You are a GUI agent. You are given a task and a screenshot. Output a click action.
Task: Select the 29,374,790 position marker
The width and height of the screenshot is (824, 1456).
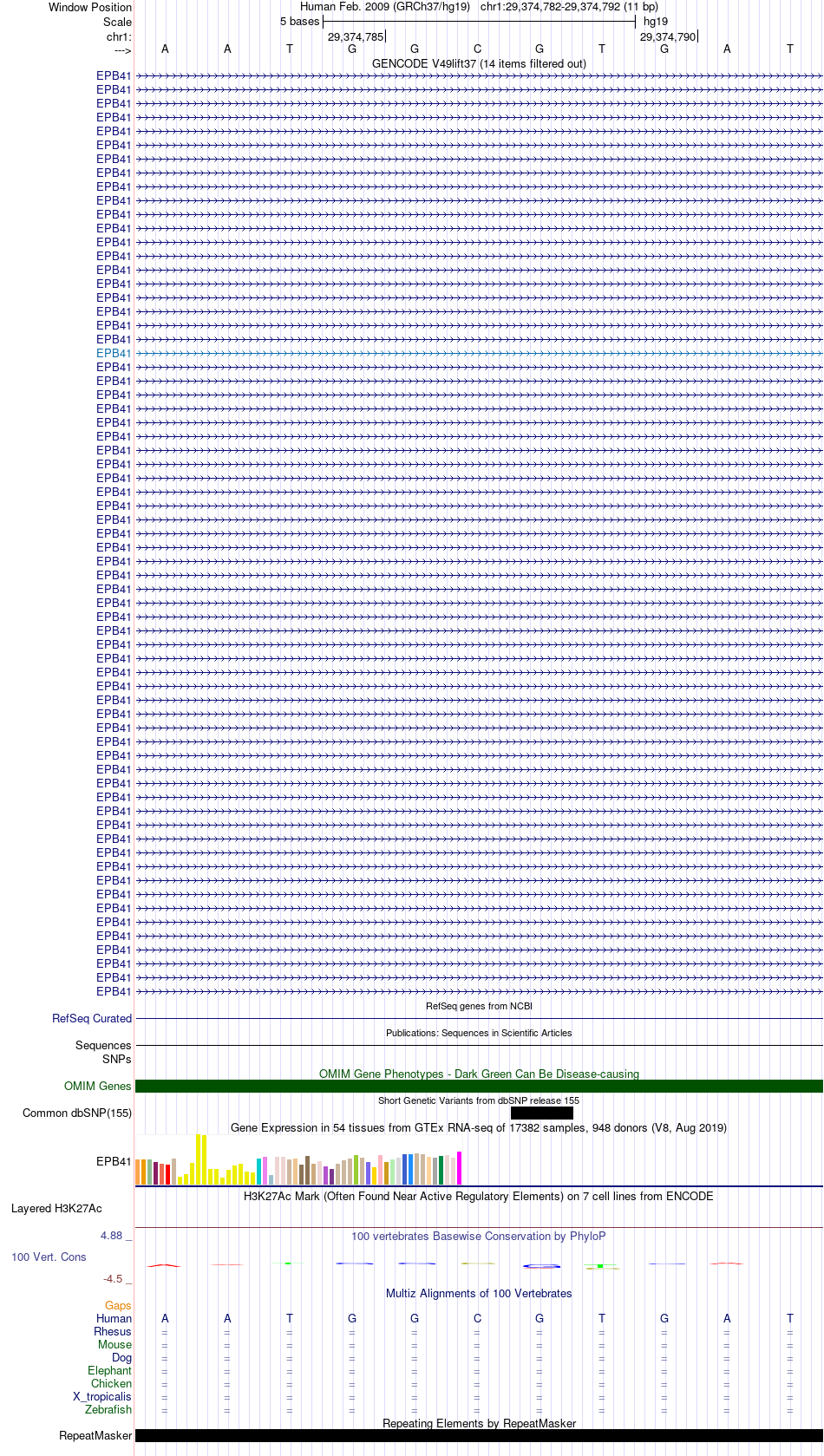(x=668, y=36)
